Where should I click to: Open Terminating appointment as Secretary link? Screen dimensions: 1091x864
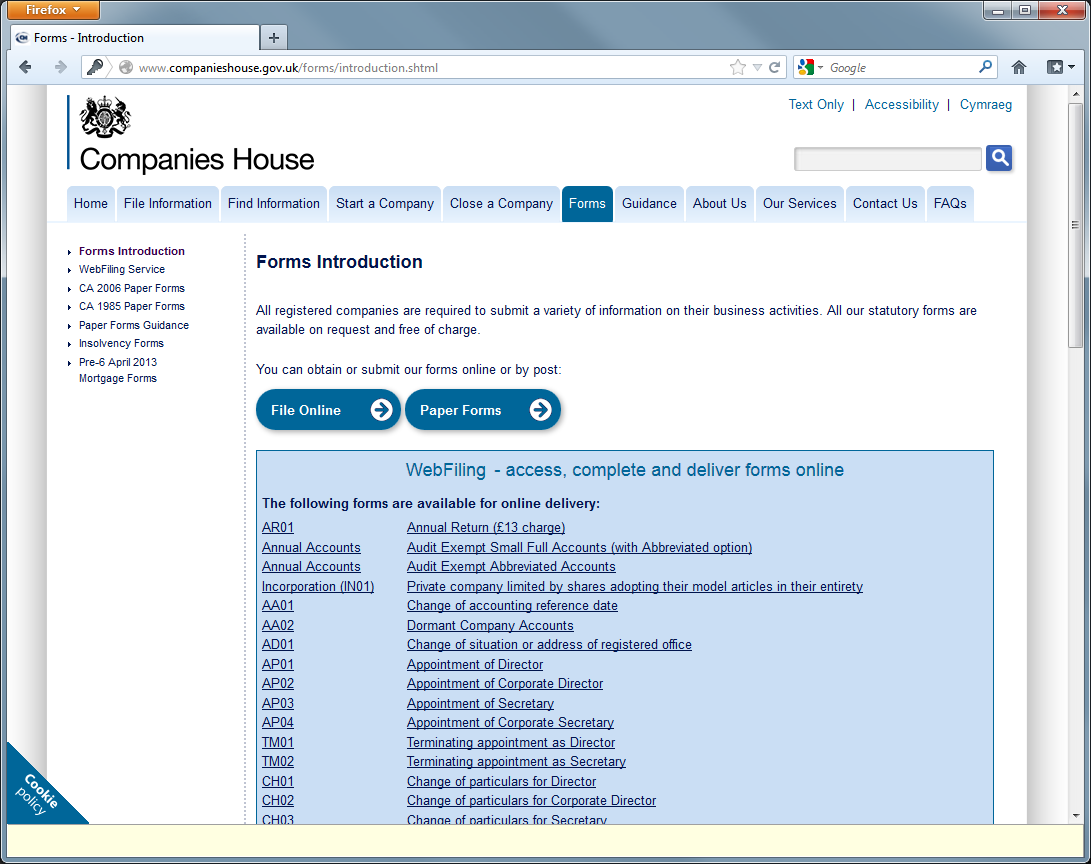point(516,761)
